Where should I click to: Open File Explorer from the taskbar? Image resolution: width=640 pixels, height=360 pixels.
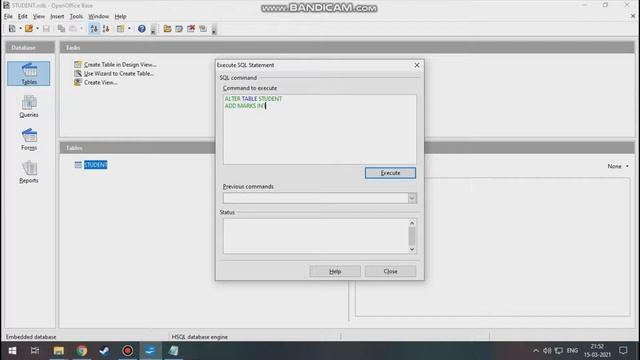(59, 351)
